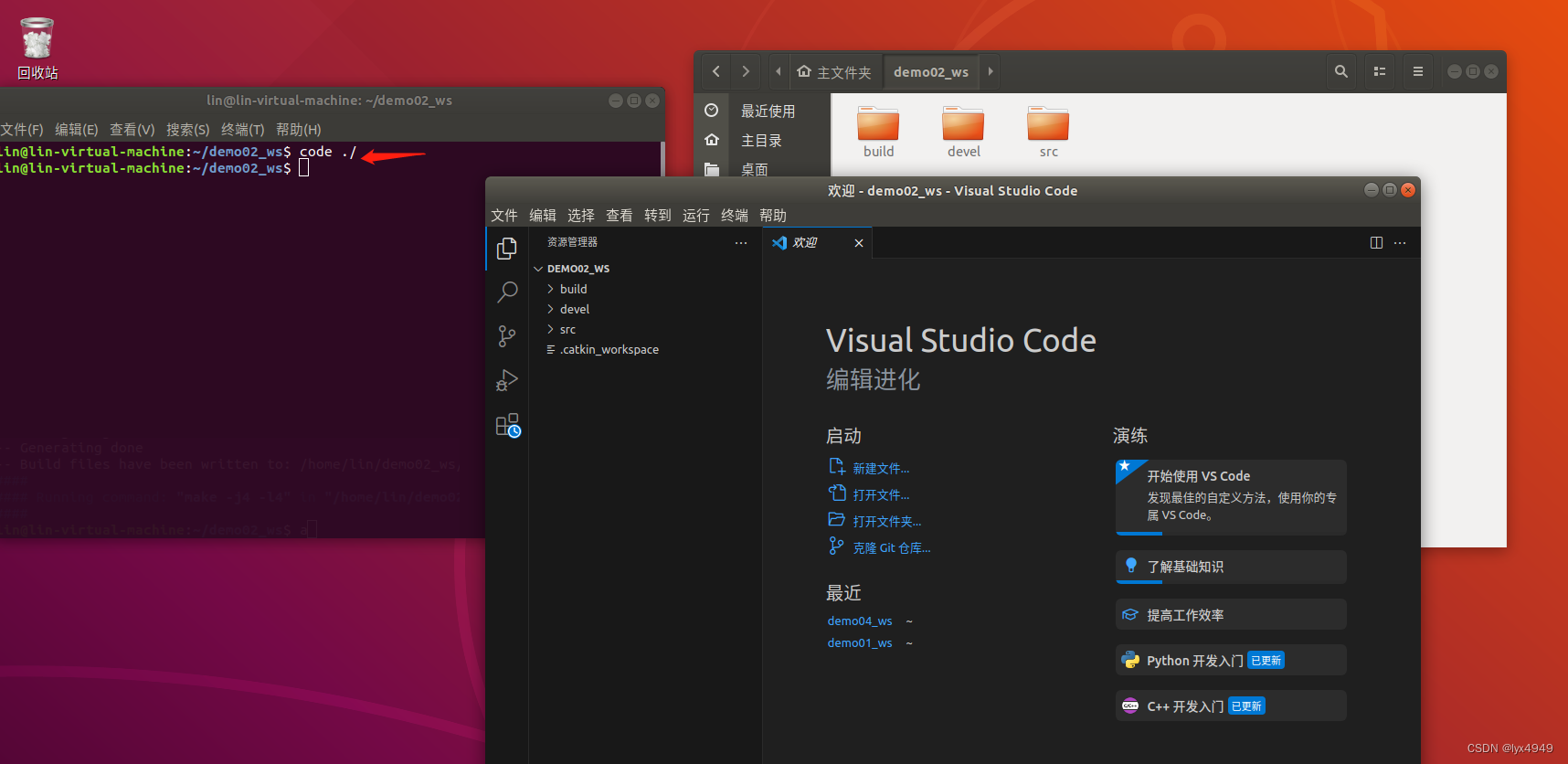Toggle list view in file manager
1568x764 pixels.
[x=1380, y=71]
